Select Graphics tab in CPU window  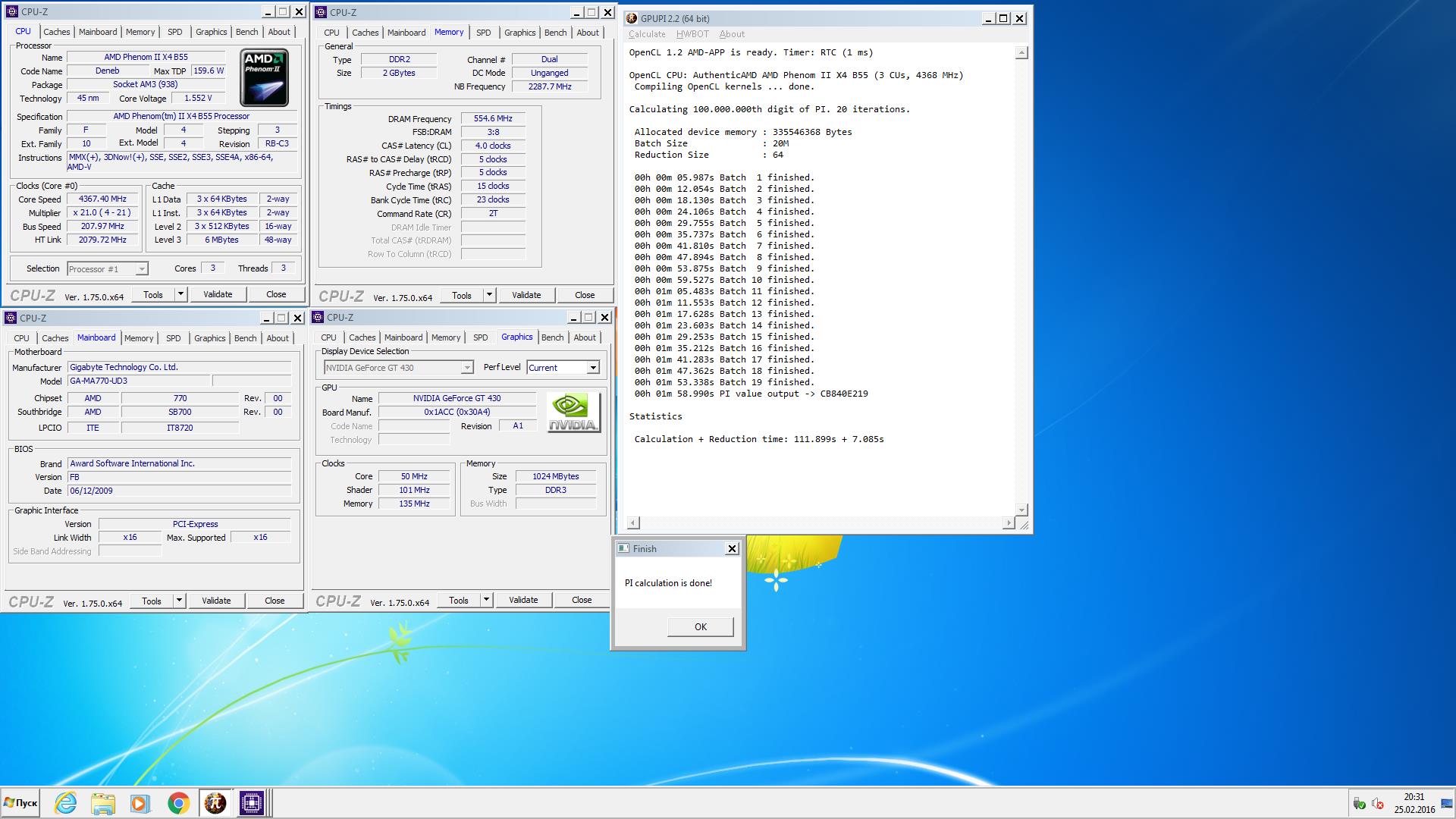point(211,32)
